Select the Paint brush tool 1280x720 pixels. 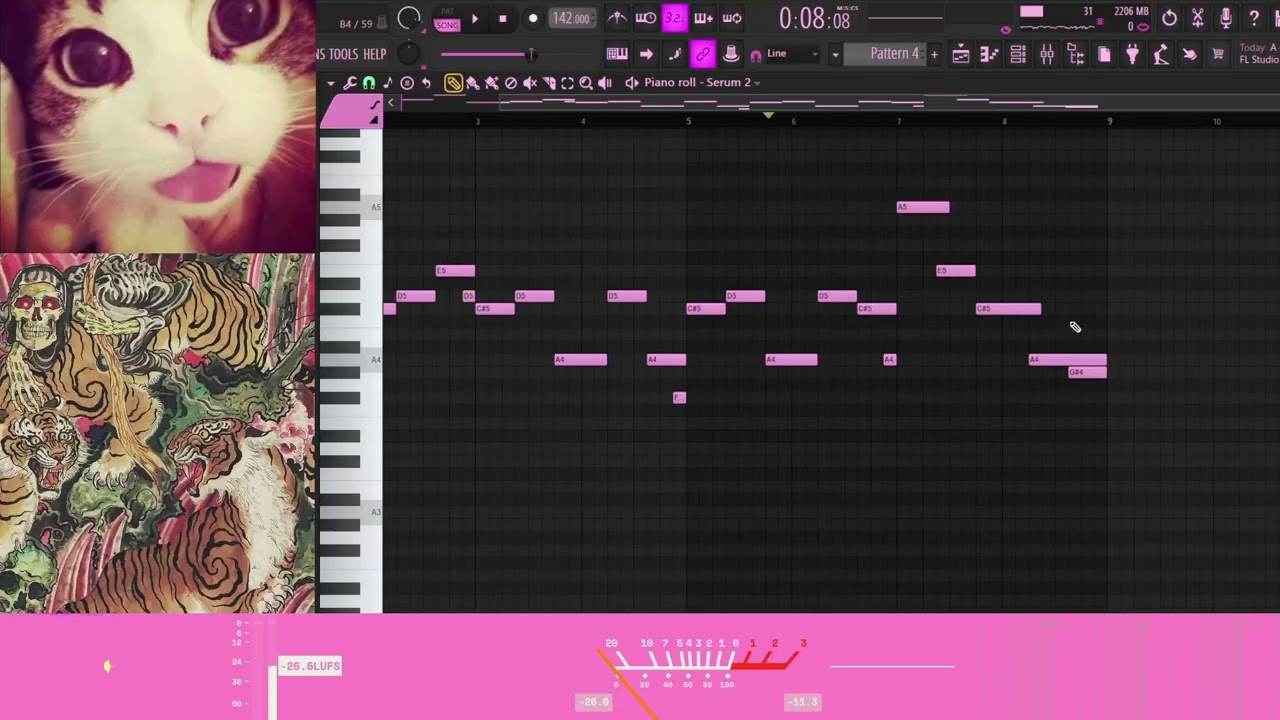pos(472,83)
